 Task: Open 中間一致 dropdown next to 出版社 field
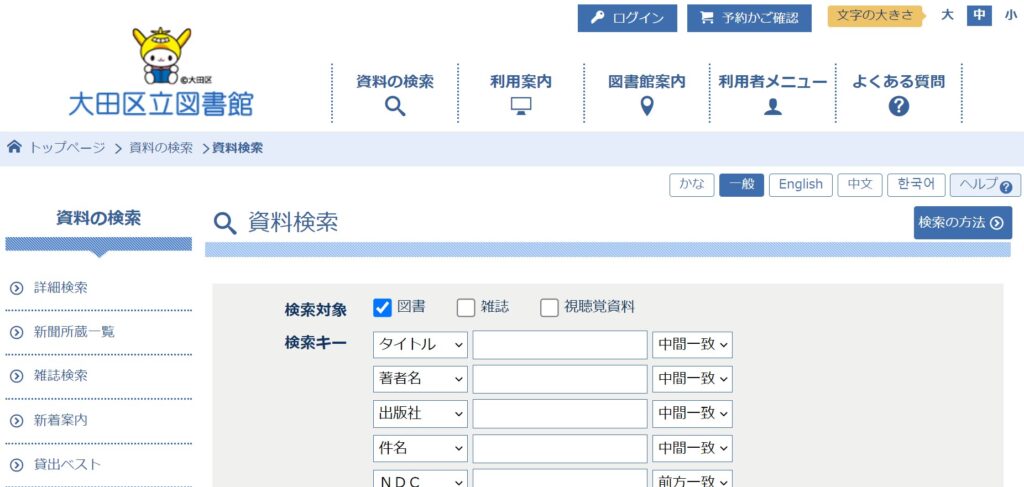click(x=692, y=413)
